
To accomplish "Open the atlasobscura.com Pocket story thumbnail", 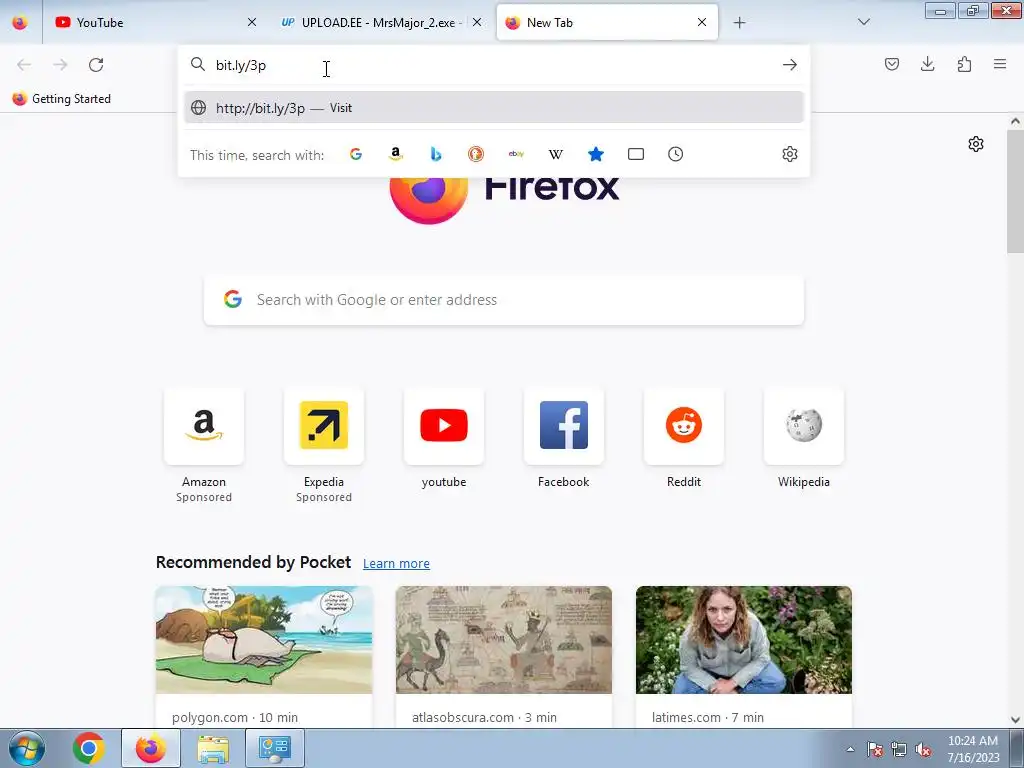I will (504, 640).
